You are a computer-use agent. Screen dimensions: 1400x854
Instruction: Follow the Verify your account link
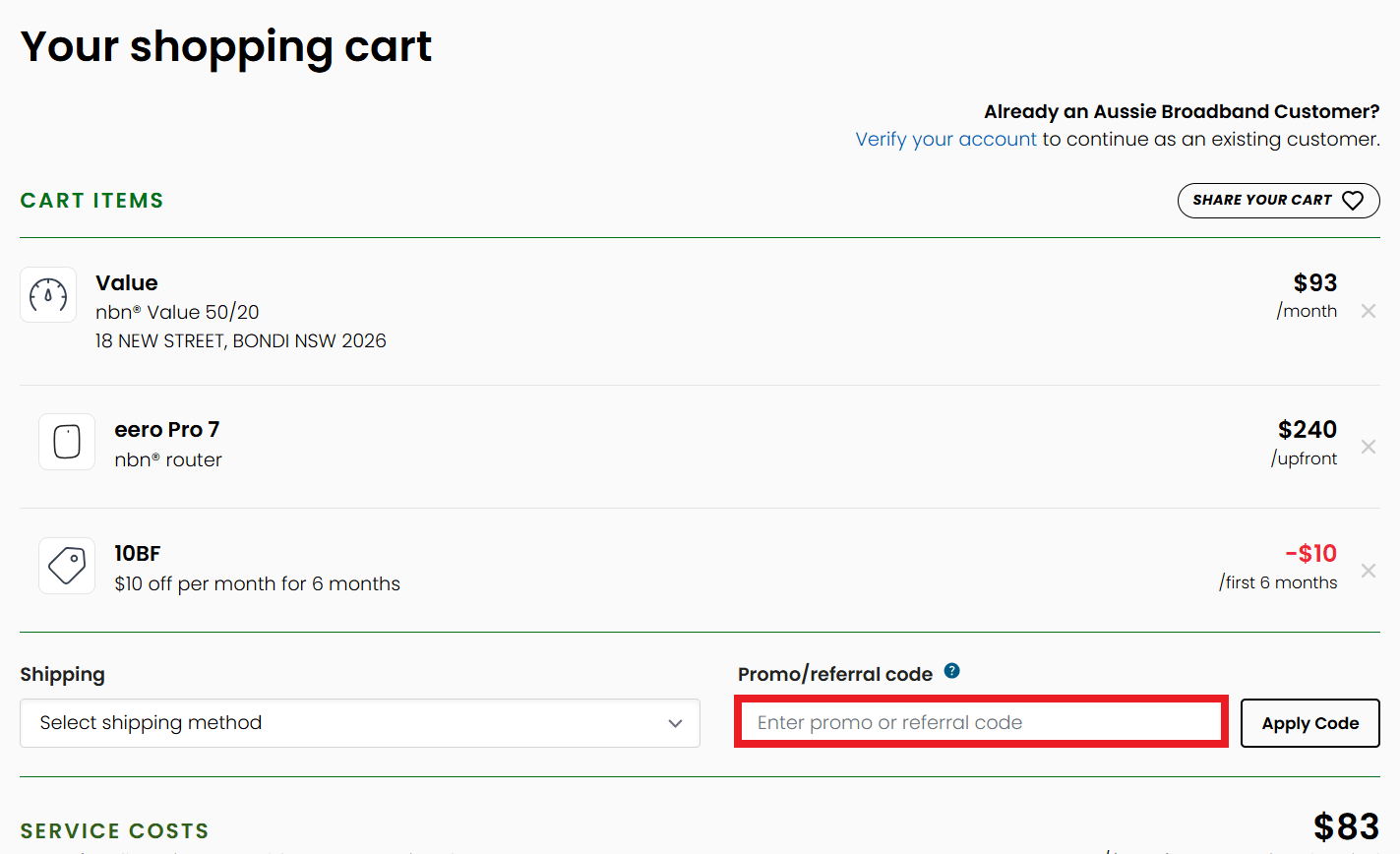tap(945, 140)
